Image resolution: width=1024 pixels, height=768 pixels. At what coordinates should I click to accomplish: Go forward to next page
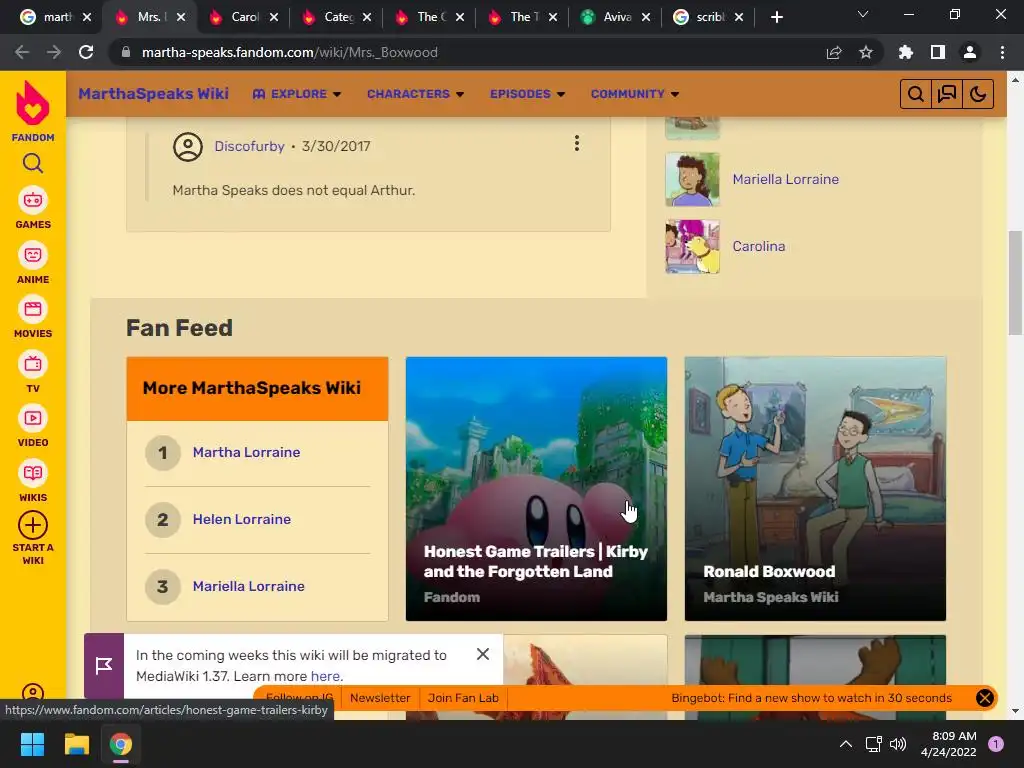click(54, 52)
